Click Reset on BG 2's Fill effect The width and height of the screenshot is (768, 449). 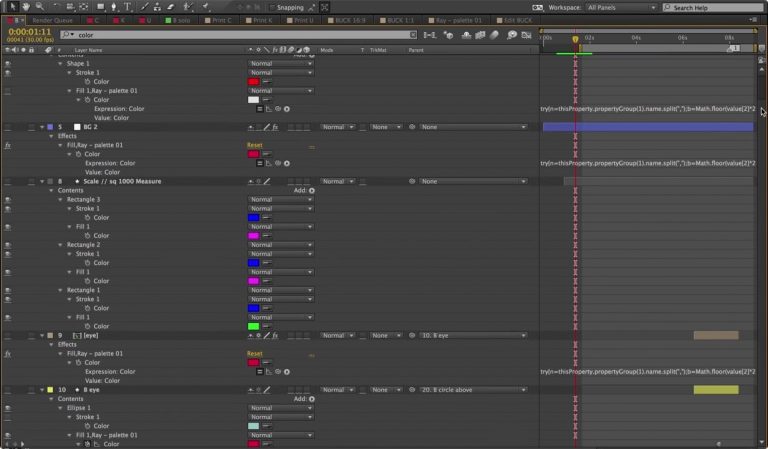(x=255, y=145)
